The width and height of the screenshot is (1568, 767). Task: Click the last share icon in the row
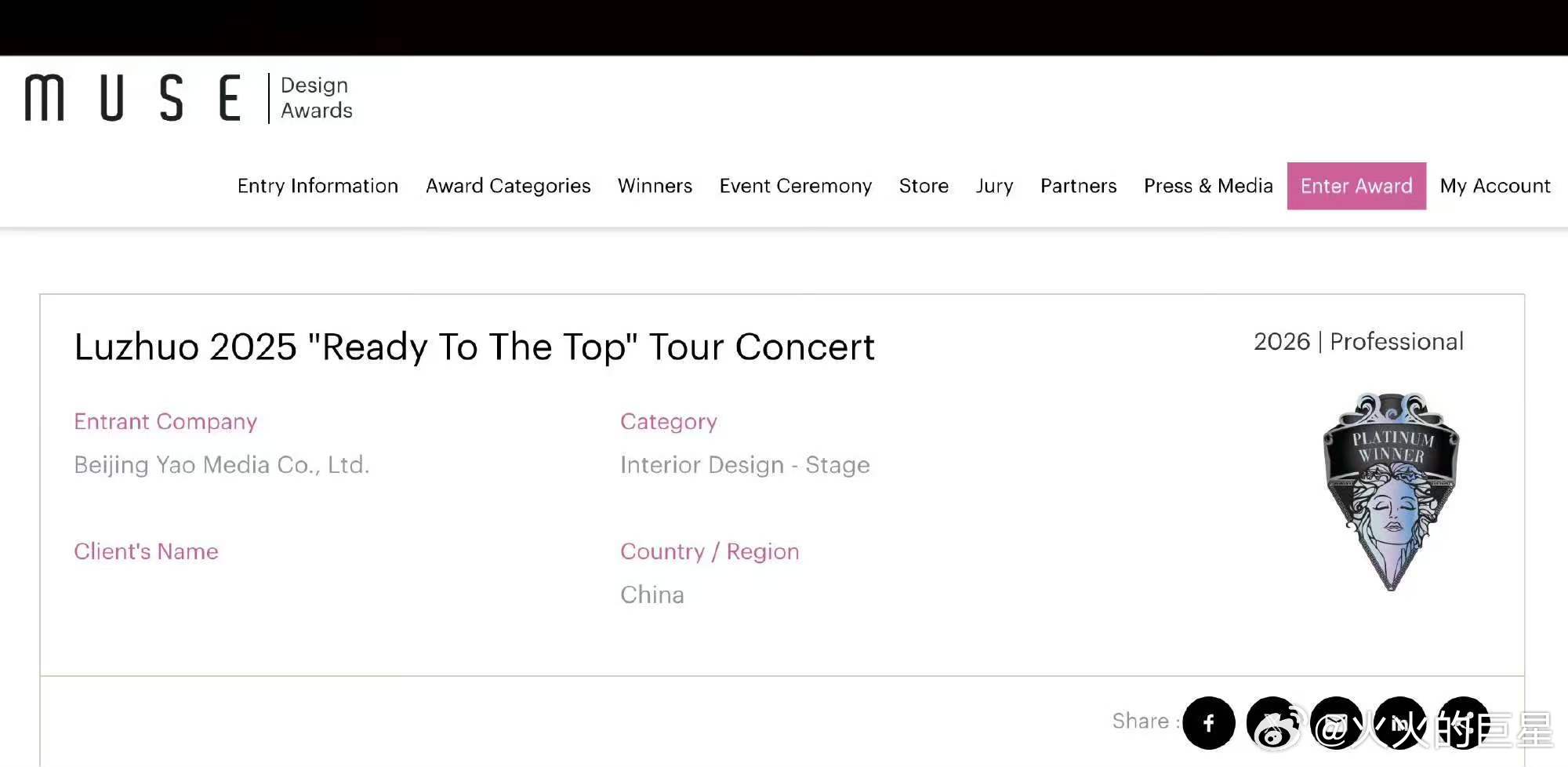click(x=1463, y=722)
